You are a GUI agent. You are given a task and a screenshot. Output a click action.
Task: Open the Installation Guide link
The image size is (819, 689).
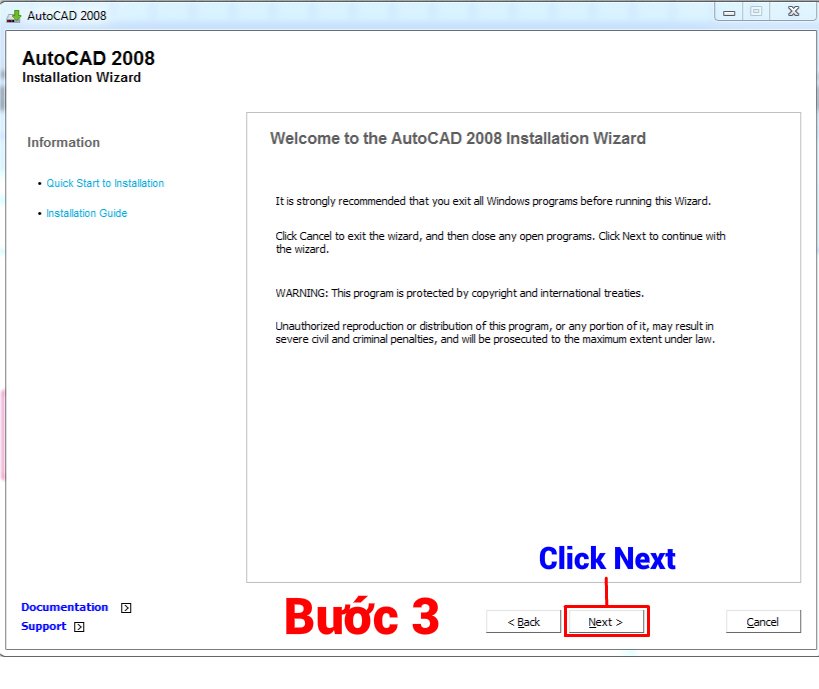pos(87,213)
